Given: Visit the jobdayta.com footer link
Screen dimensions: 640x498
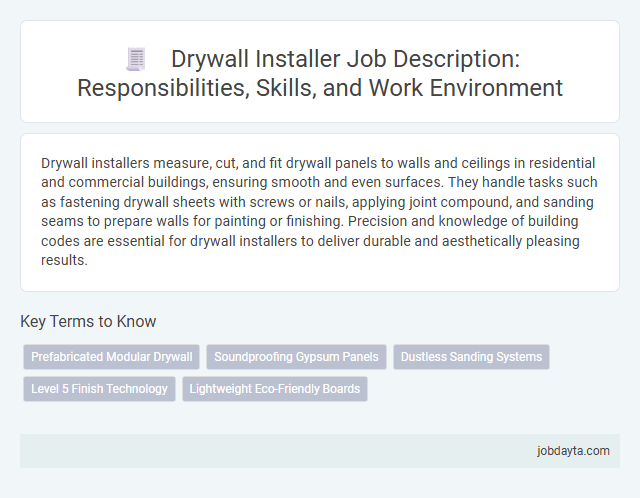Looking at the screenshot, I should click(x=573, y=451).
